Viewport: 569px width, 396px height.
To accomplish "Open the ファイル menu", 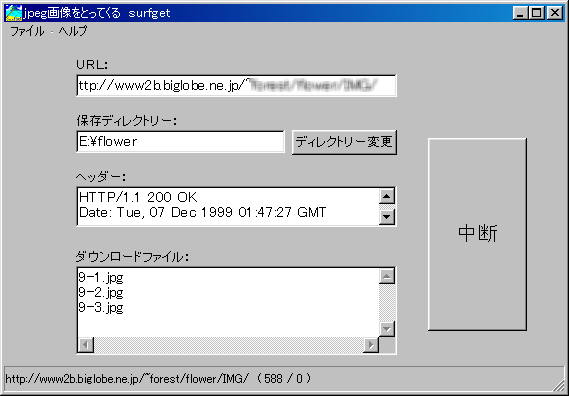I will coord(27,31).
